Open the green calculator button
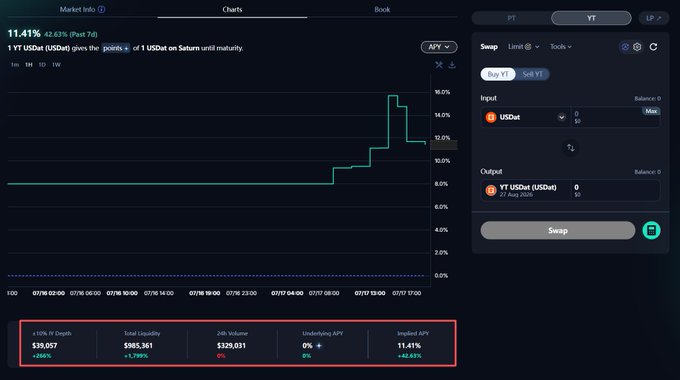 [x=651, y=230]
